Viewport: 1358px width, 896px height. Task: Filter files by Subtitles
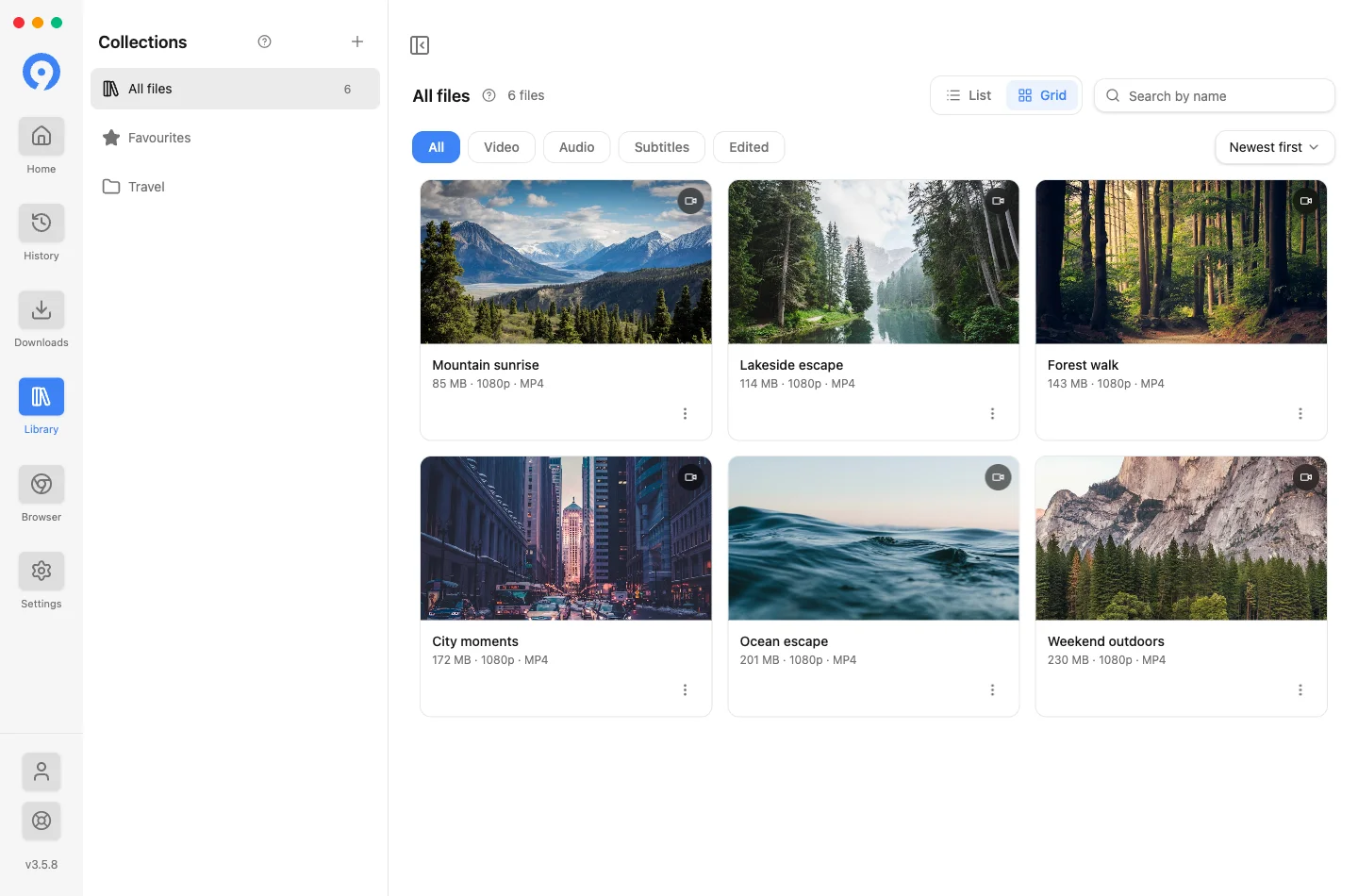[x=662, y=147]
